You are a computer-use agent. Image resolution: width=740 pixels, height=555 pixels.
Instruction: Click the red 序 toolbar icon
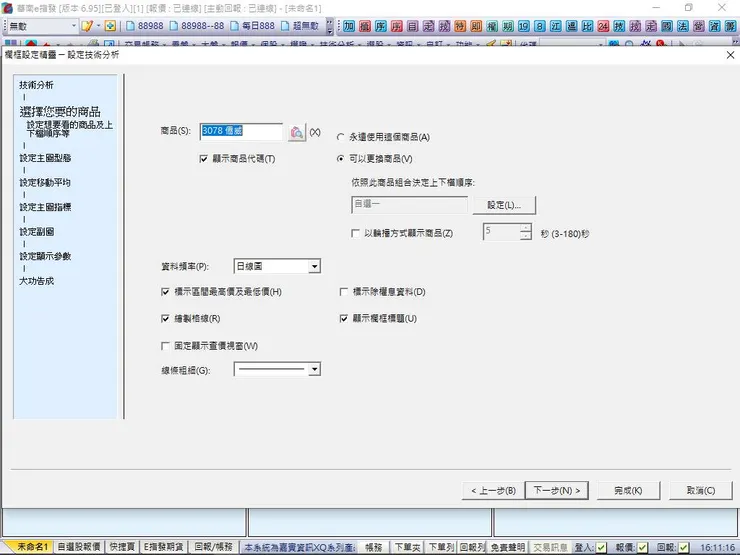[x=397, y=26]
